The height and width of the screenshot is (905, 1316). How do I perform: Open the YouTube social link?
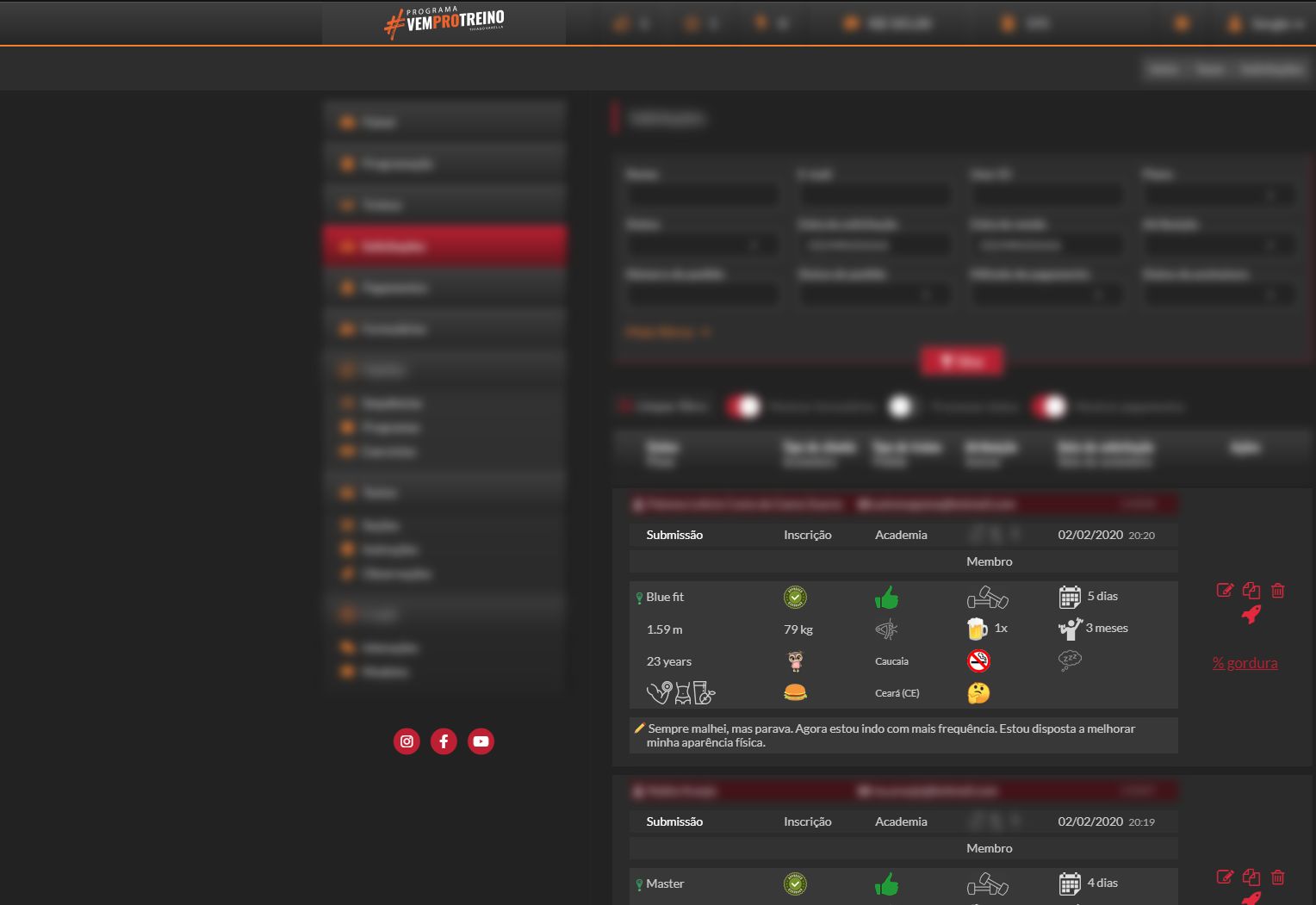[x=481, y=741]
